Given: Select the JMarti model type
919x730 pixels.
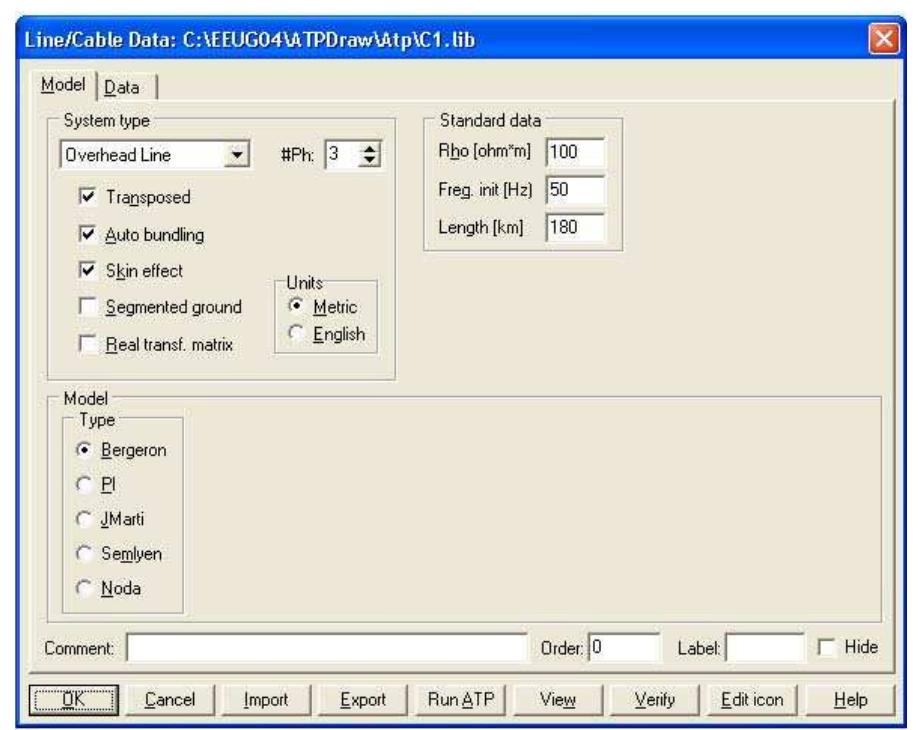Looking at the screenshot, I should tap(84, 519).
